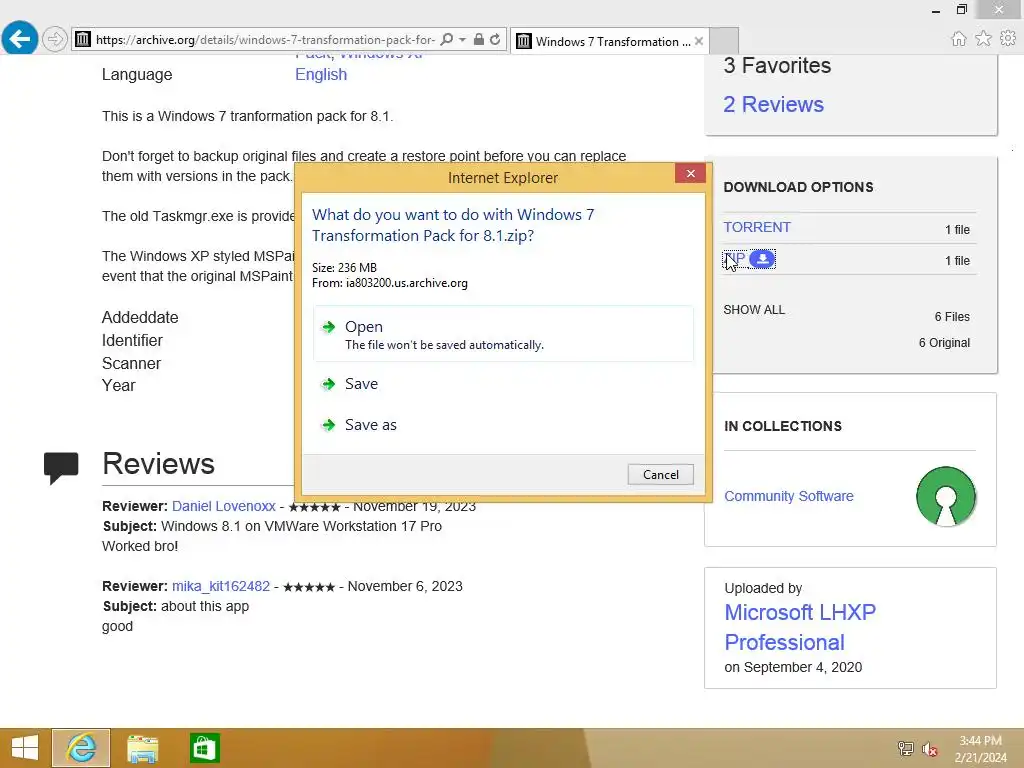Click the network tray icon
The width and height of the screenshot is (1024, 768).
tap(906, 748)
